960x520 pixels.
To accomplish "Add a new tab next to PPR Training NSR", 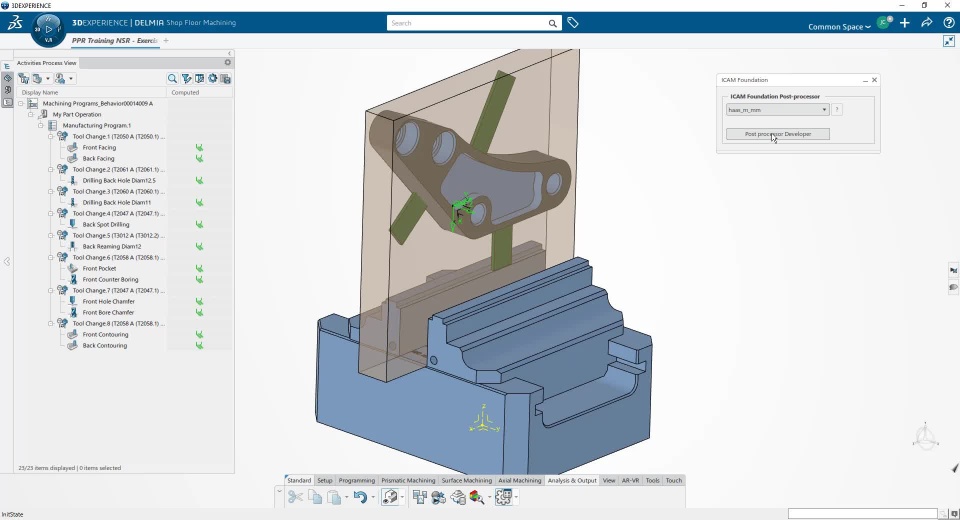I will tap(166, 40).
